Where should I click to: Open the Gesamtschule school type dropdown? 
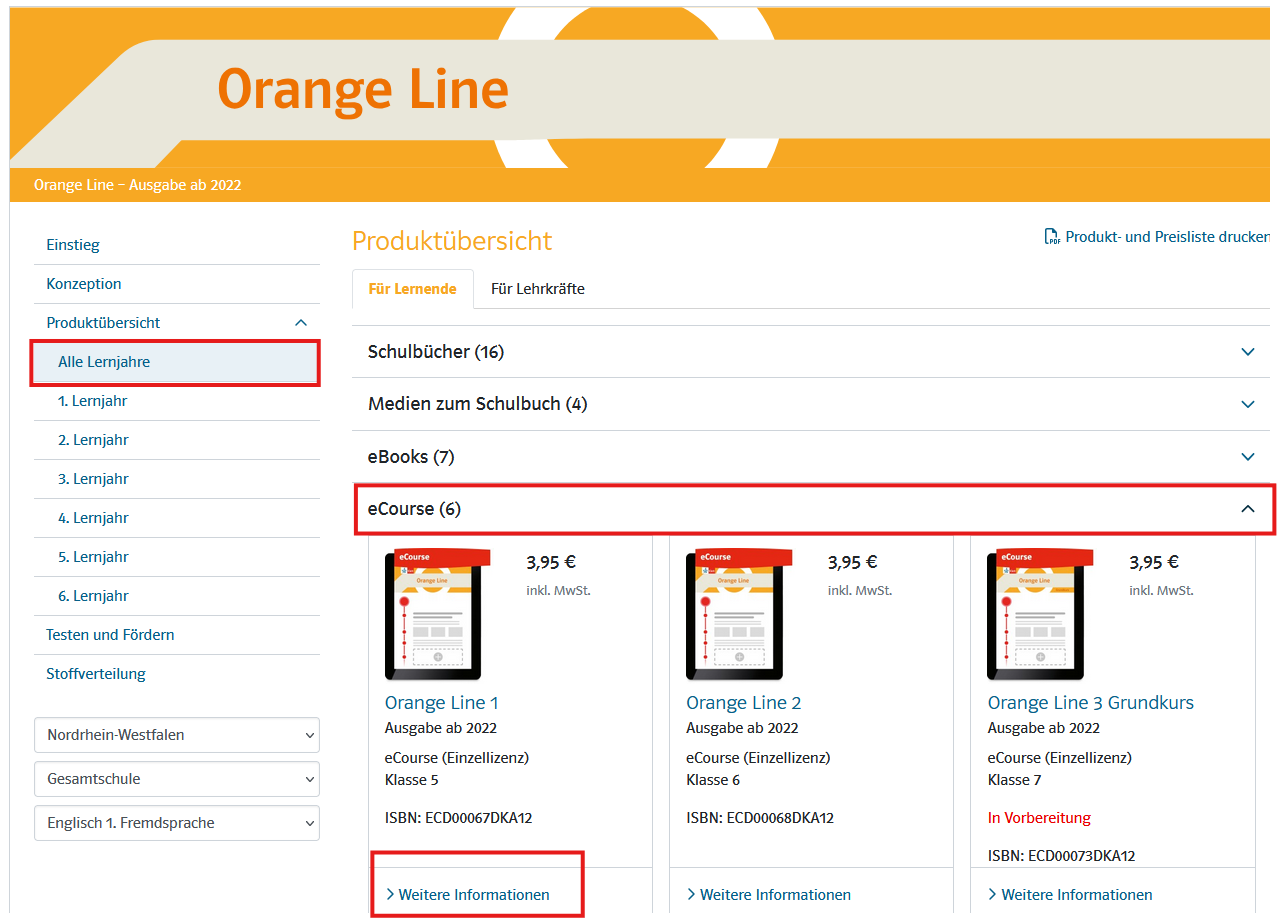click(x=177, y=779)
